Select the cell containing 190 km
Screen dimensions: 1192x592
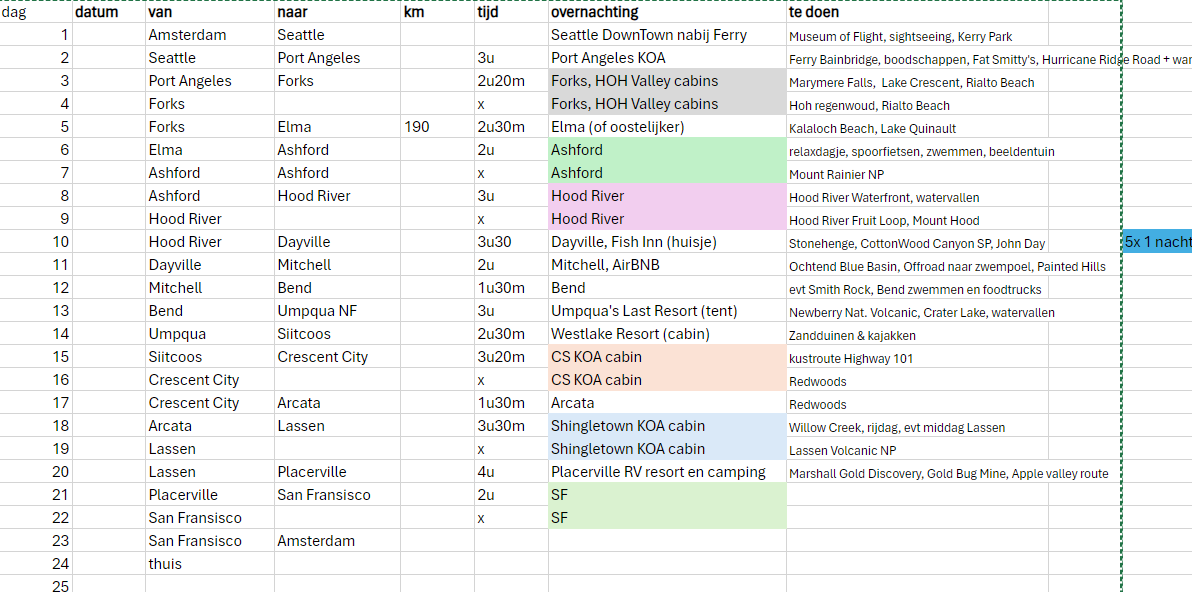(x=437, y=127)
